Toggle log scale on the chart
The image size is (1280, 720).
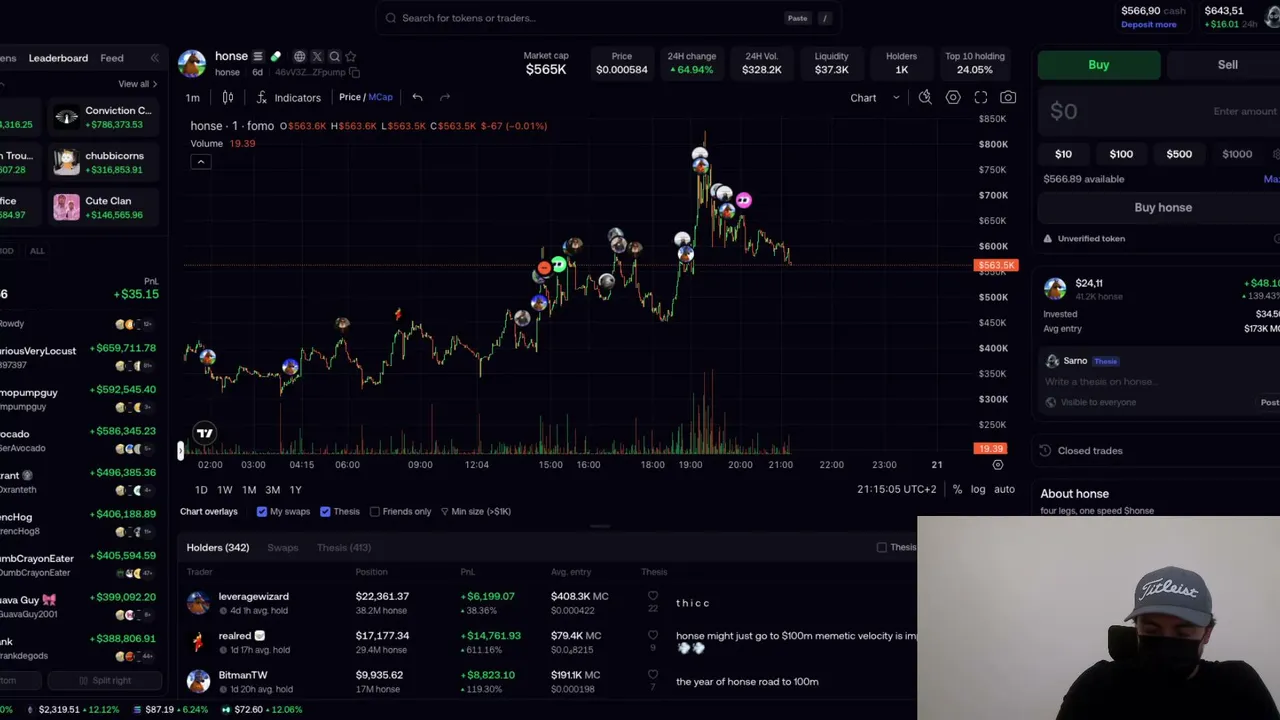click(978, 489)
